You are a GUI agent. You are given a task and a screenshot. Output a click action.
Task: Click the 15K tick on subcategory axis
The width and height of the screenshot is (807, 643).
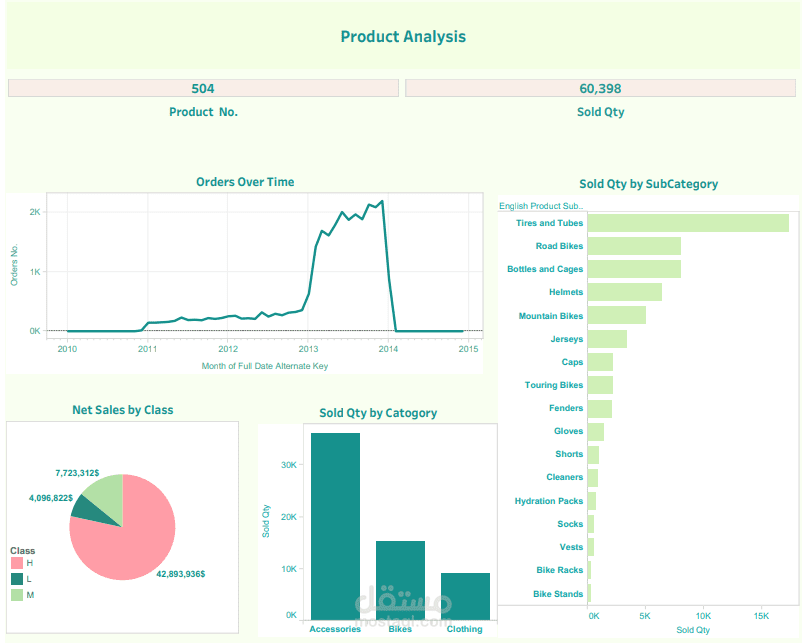point(761,616)
